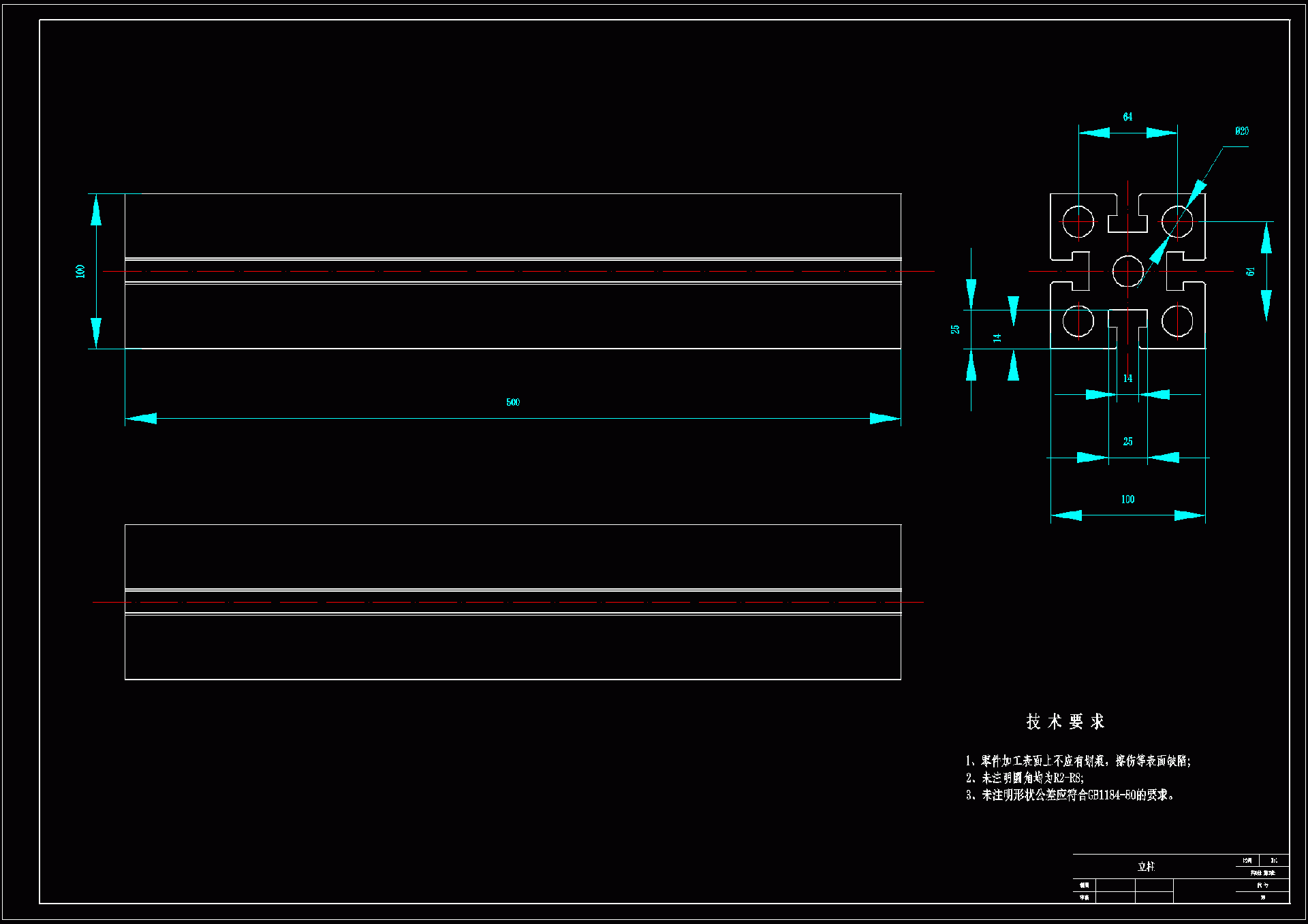Select the top 64 horizontal dimension text
The image size is (1308, 924).
tap(1127, 117)
